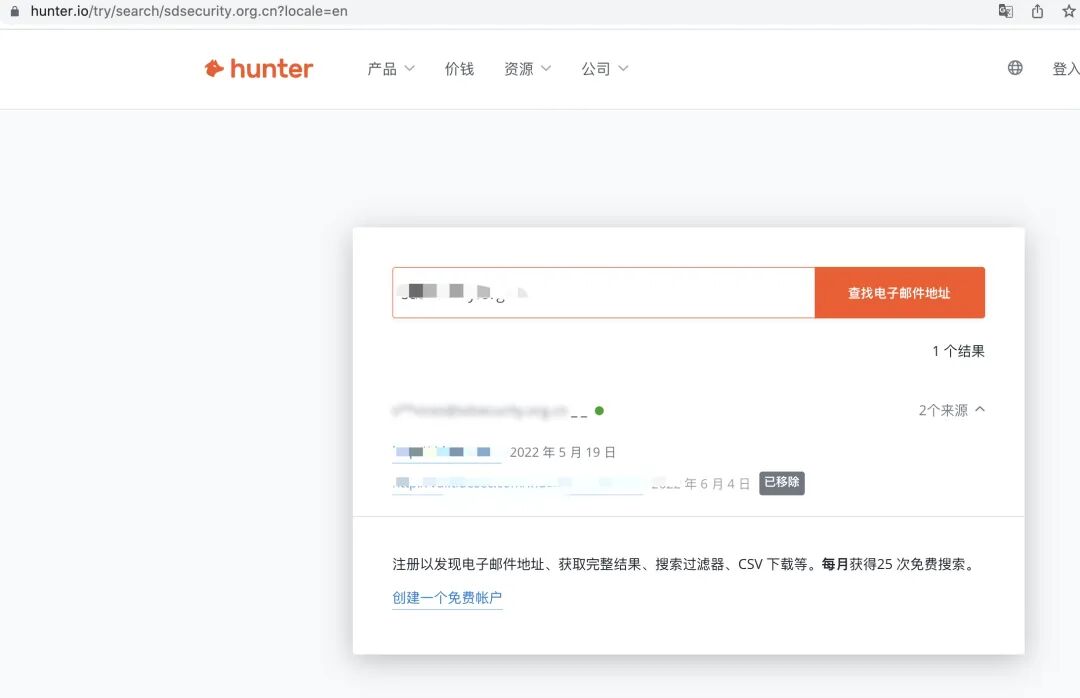The width and height of the screenshot is (1080, 698).
Task: Expand the 公司 menu
Action: [605, 68]
